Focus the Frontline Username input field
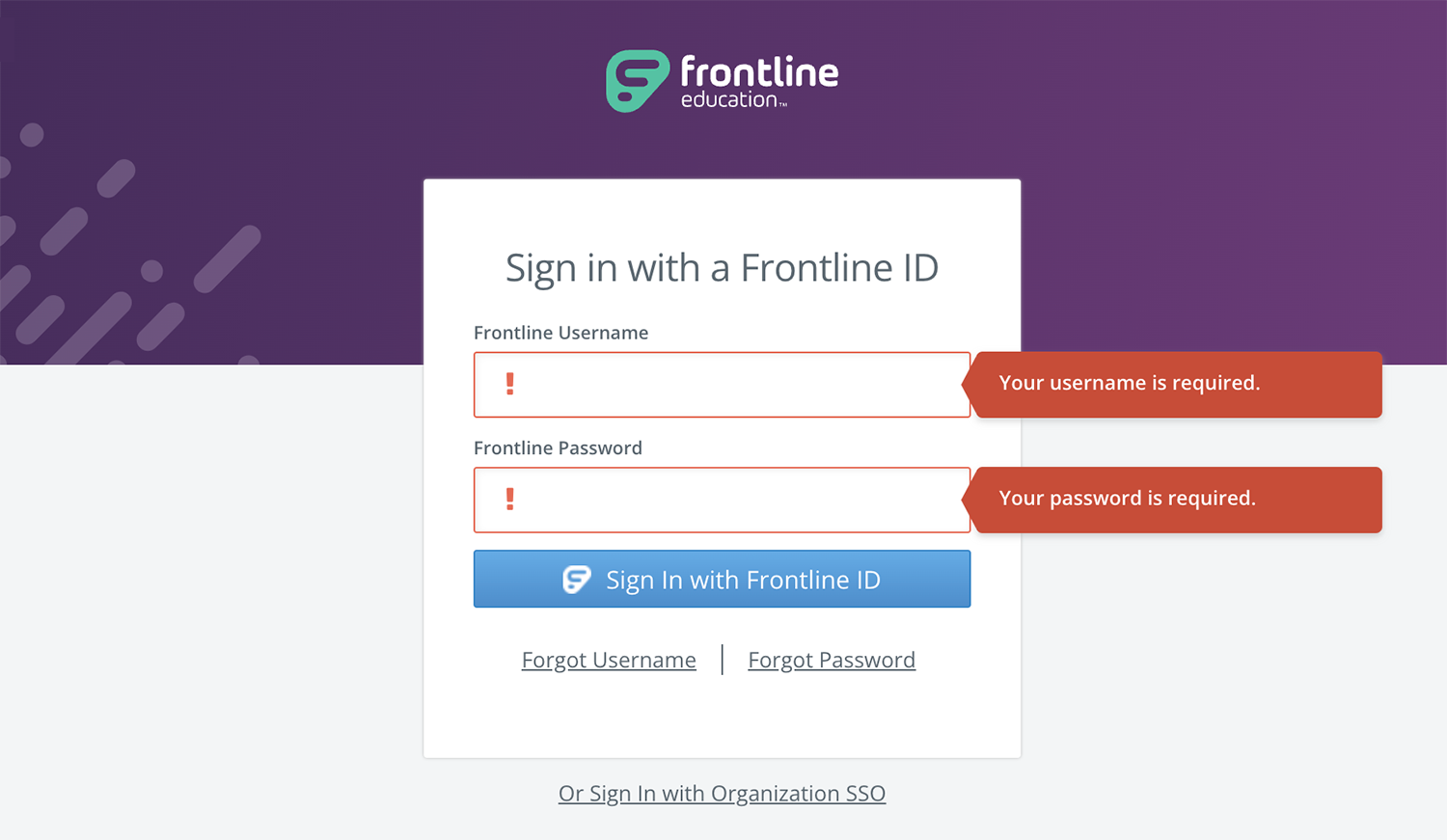The image size is (1447, 840). click(x=722, y=385)
